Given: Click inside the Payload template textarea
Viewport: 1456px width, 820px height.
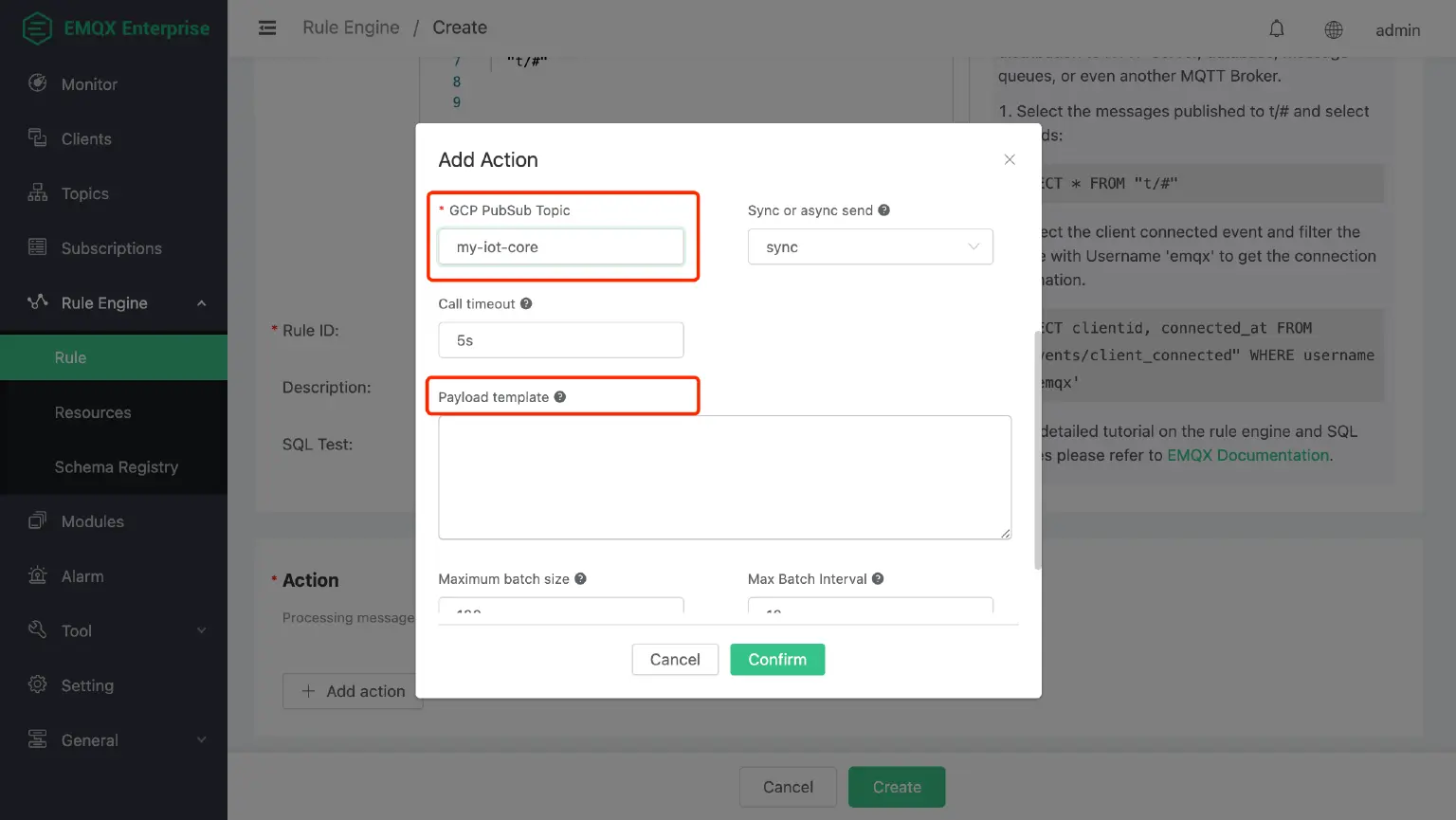Looking at the screenshot, I should coord(725,477).
